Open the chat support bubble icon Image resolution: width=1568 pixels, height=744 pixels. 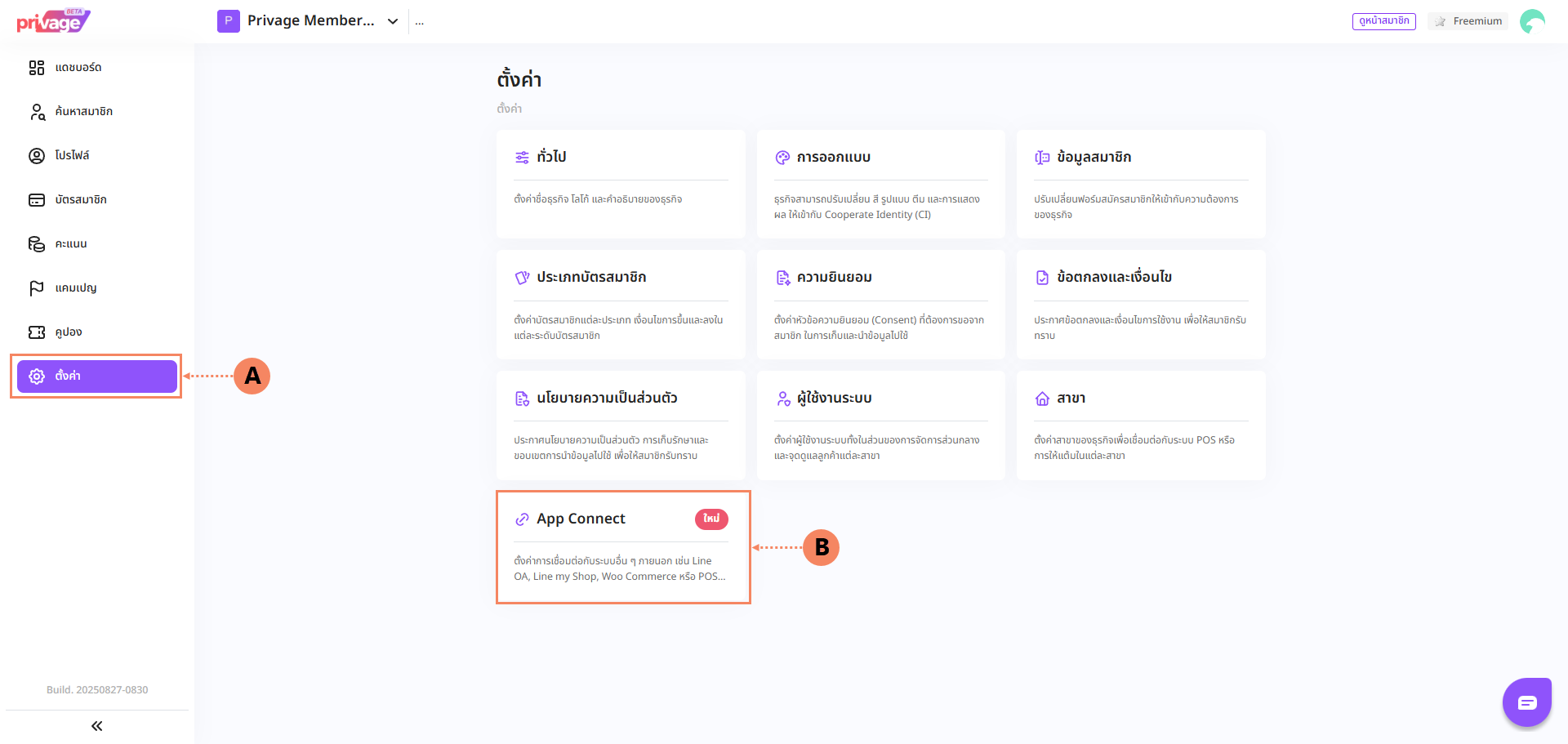point(1526,702)
